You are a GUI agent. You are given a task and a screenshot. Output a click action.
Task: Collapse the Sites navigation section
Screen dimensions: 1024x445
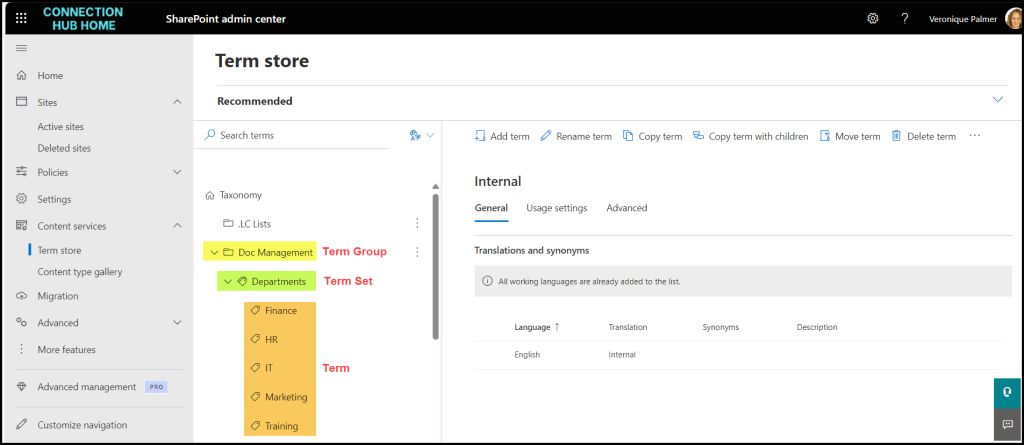177,102
